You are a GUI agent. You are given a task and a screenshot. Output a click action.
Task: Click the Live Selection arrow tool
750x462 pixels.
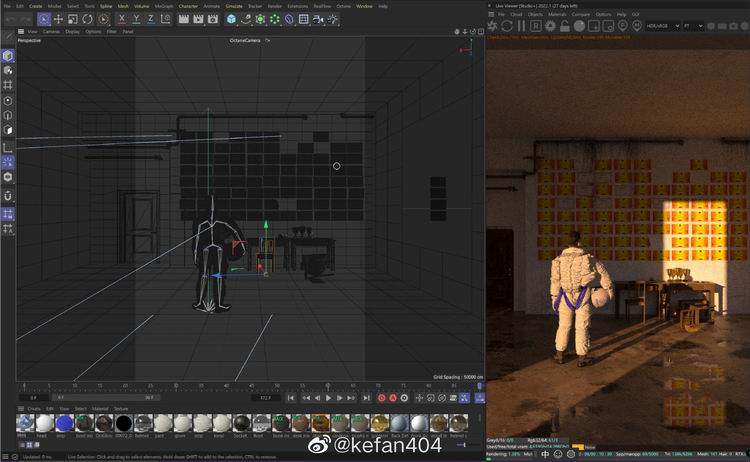click(x=43, y=19)
